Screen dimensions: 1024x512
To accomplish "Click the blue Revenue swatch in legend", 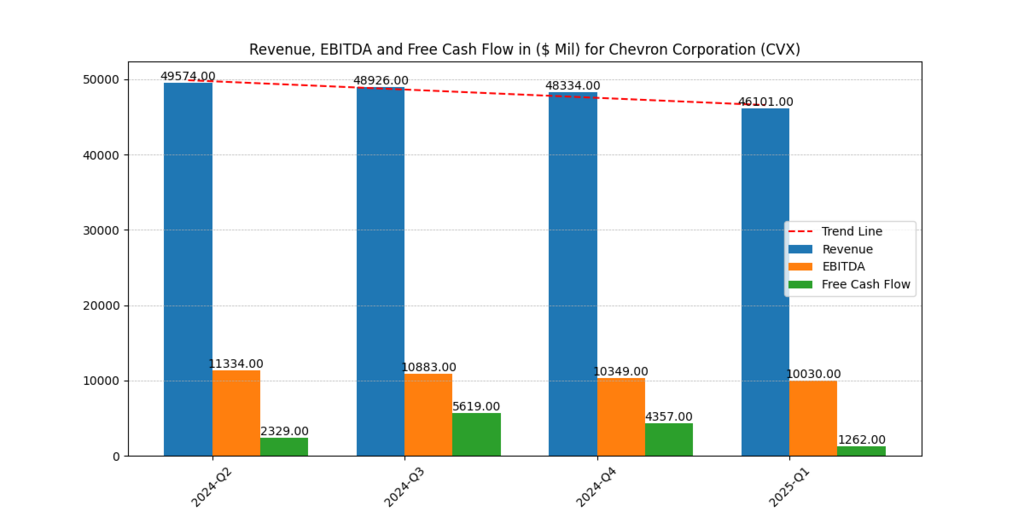I will click(801, 249).
